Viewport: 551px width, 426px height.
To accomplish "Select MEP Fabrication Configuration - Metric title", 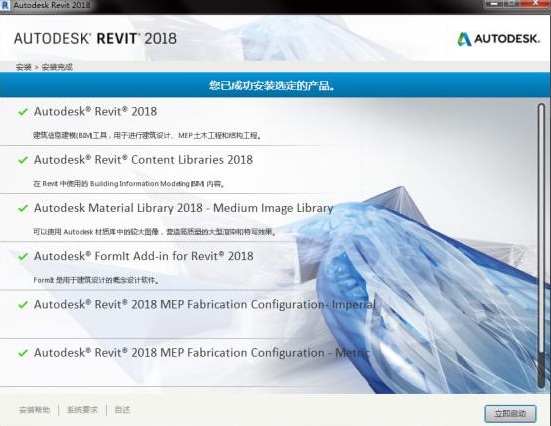I will click(x=201, y=353).
